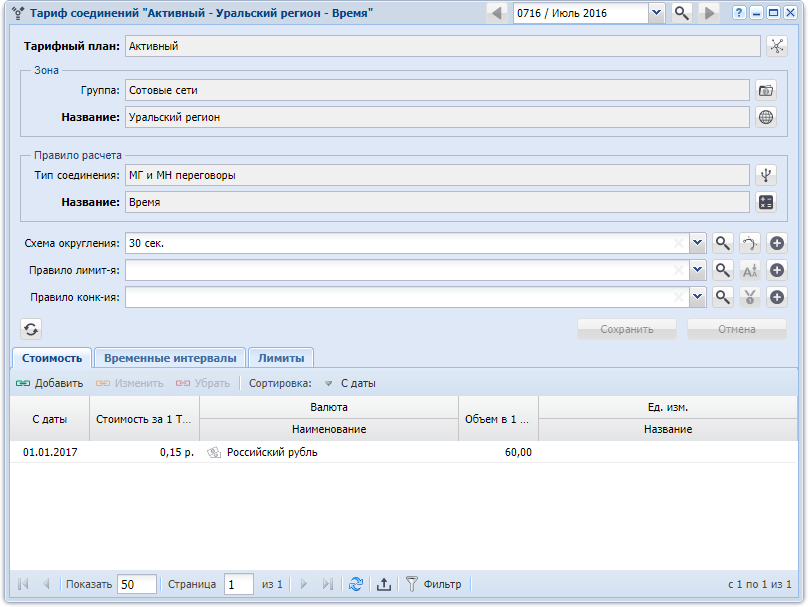Screen dimensions: 808x607
Task: Click the Правило лимит-я input field
Action: click(407, 270)
